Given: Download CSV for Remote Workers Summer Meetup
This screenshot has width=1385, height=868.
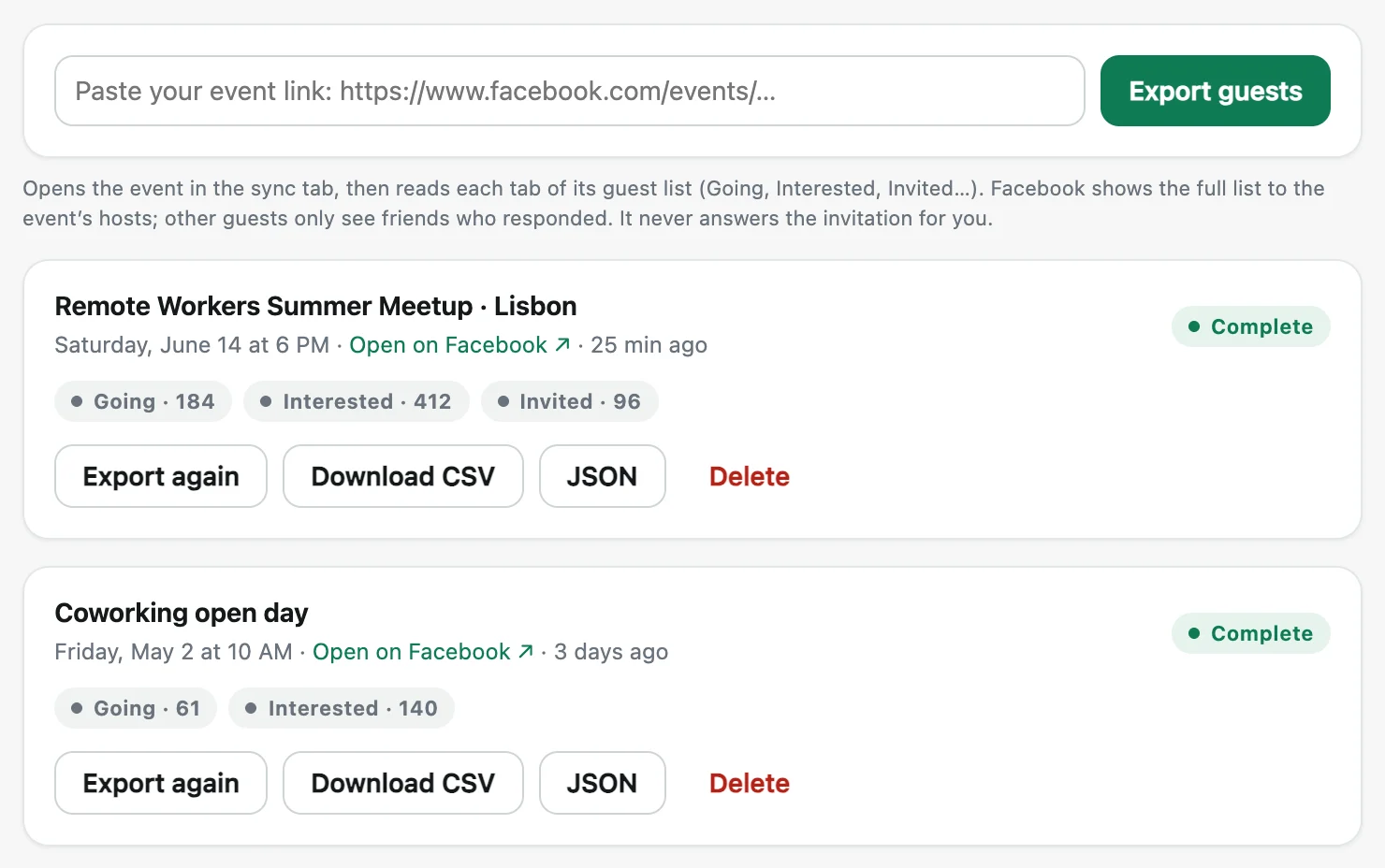Looking at the screenshot, I should click(403, 476).
